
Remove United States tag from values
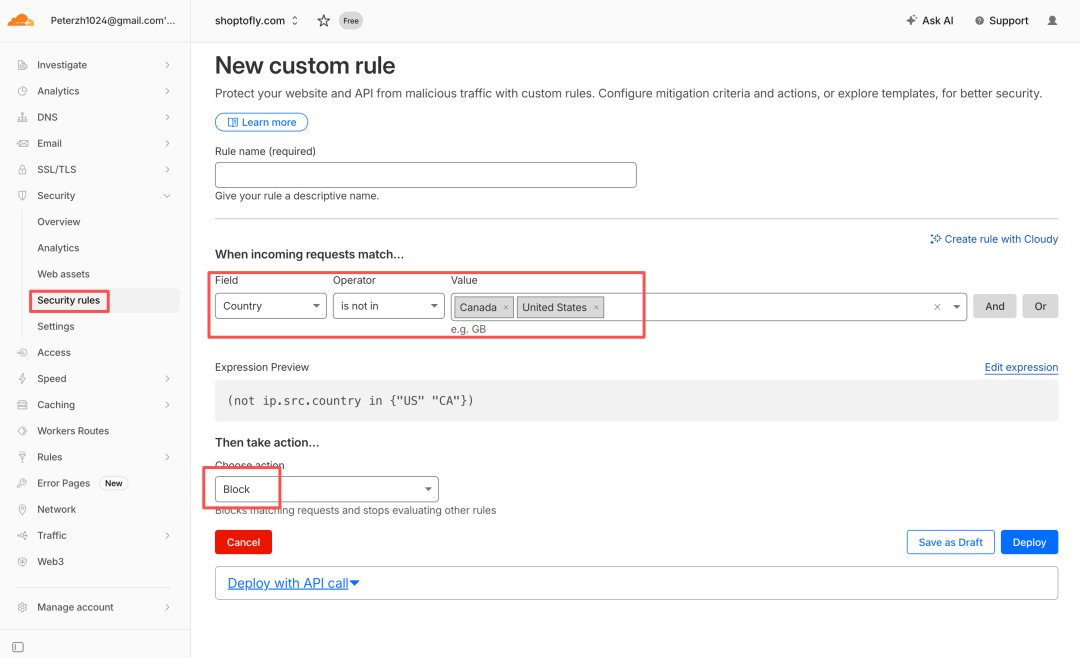click(596, 307)
